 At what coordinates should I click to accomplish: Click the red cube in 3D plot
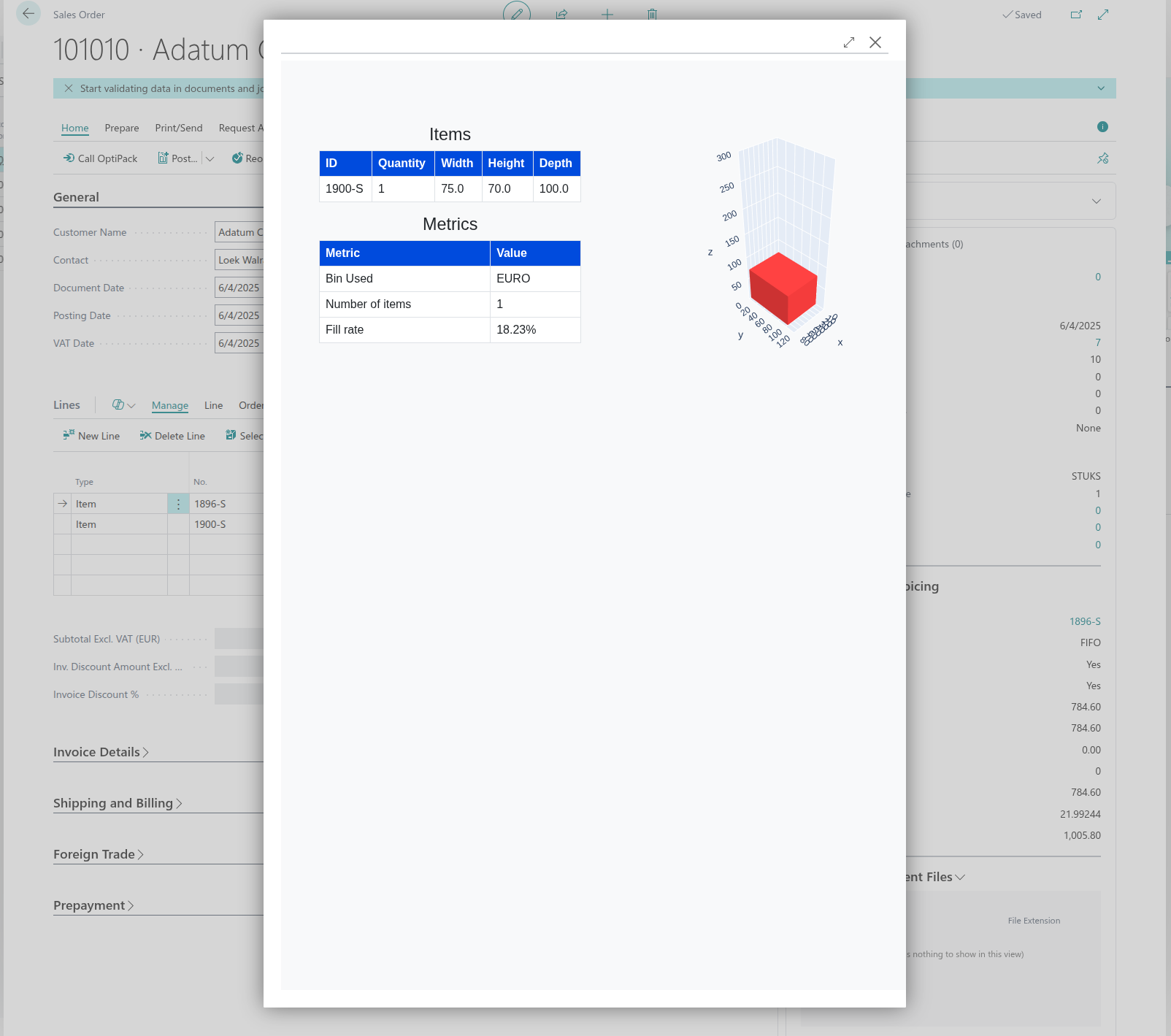pos(782,288)
